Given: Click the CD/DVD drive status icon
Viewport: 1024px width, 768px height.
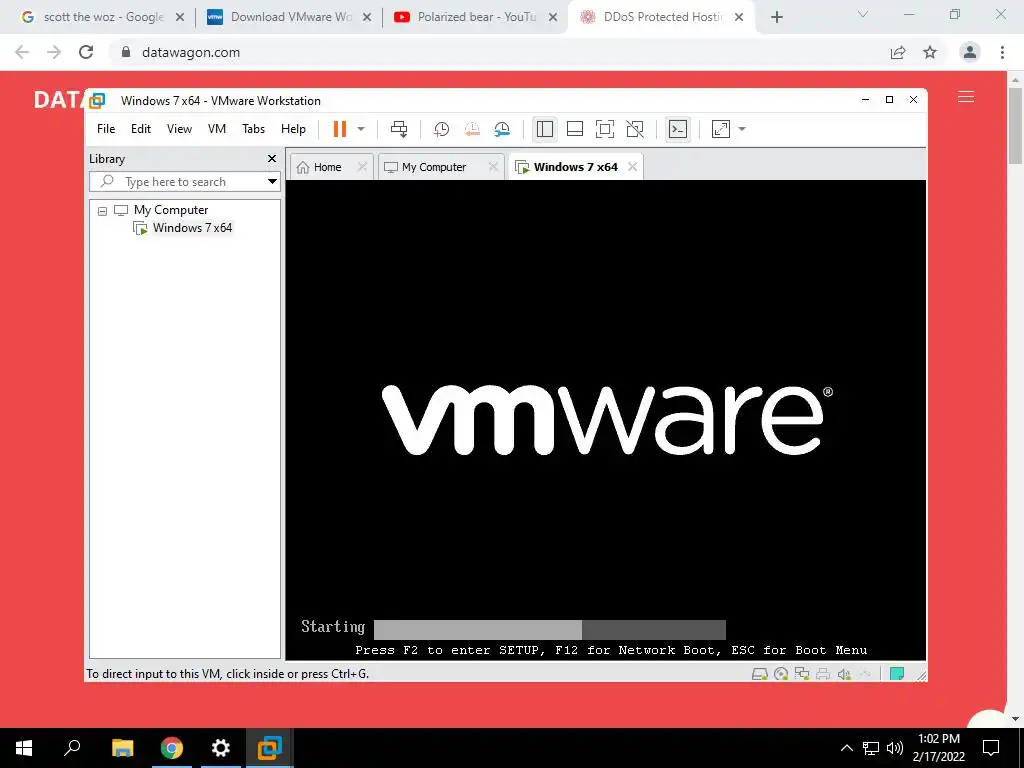Looking at the screenshot, I should coord(780,674).
